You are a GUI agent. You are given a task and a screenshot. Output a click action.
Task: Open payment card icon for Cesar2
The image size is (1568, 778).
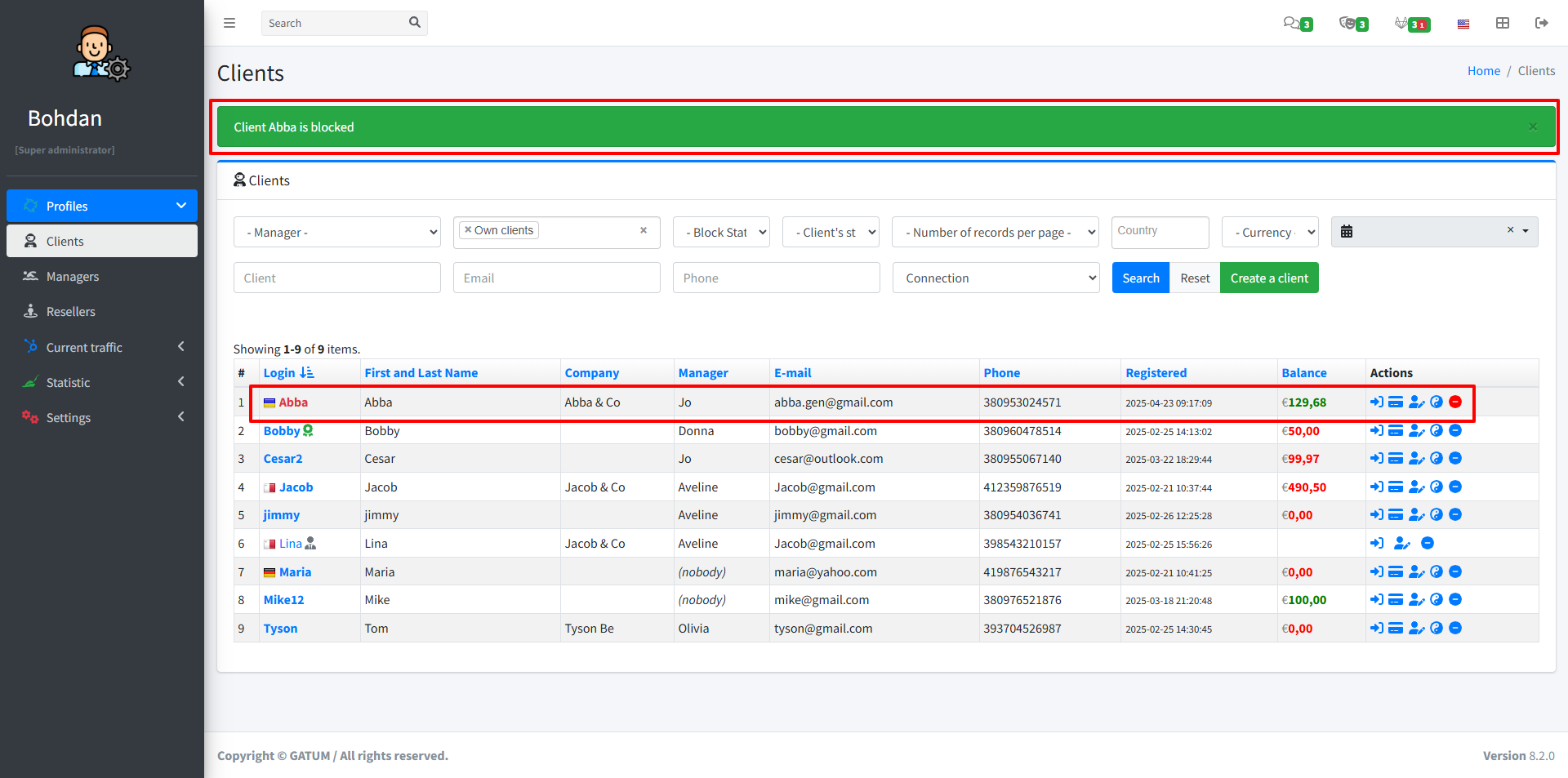coord(1396,459)
